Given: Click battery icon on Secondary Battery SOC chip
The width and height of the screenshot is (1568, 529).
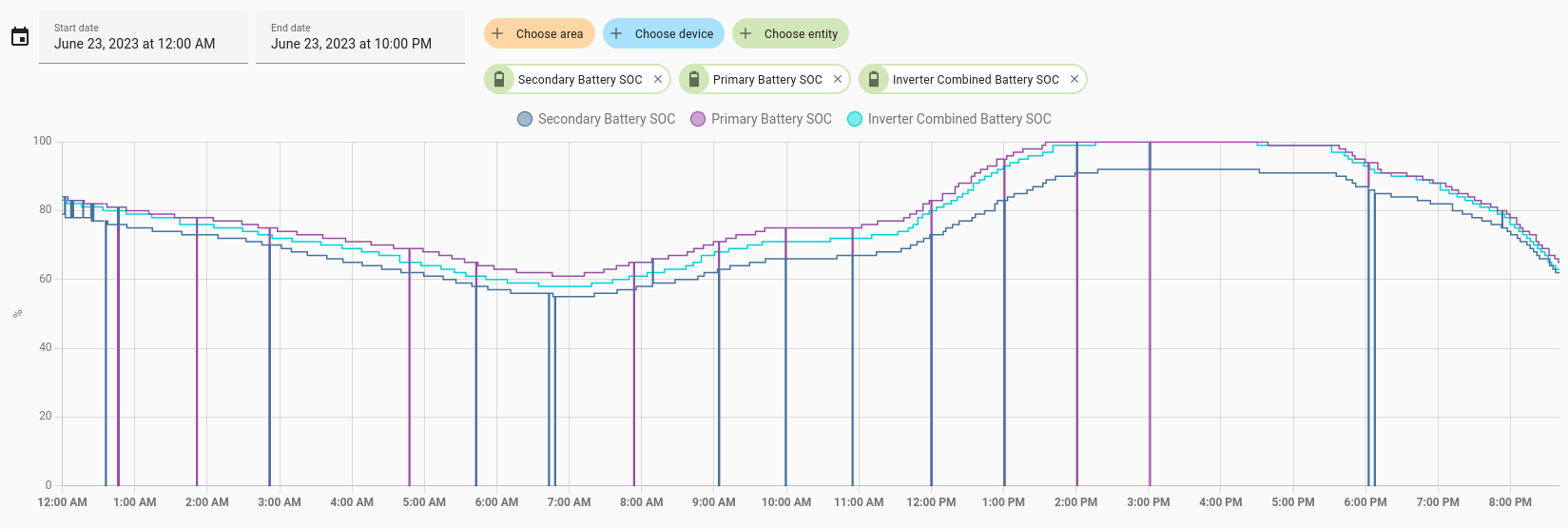Looking at the screenshot, I should click(499, 79).
